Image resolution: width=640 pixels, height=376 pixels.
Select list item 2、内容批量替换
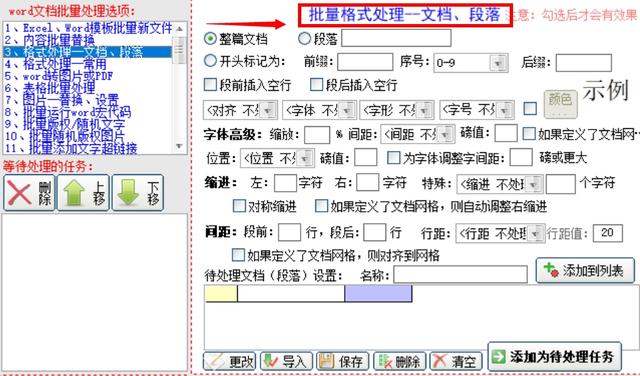tap(88, 40)
